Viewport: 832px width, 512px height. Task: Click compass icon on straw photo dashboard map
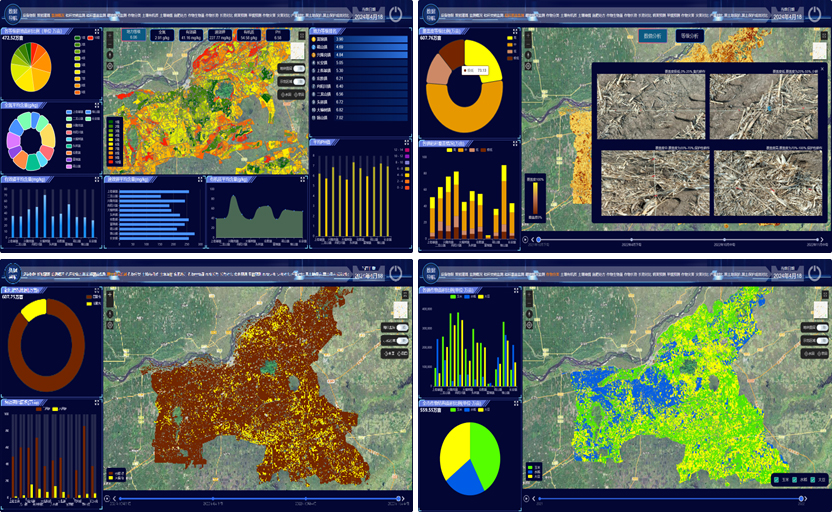pos(528,55)
